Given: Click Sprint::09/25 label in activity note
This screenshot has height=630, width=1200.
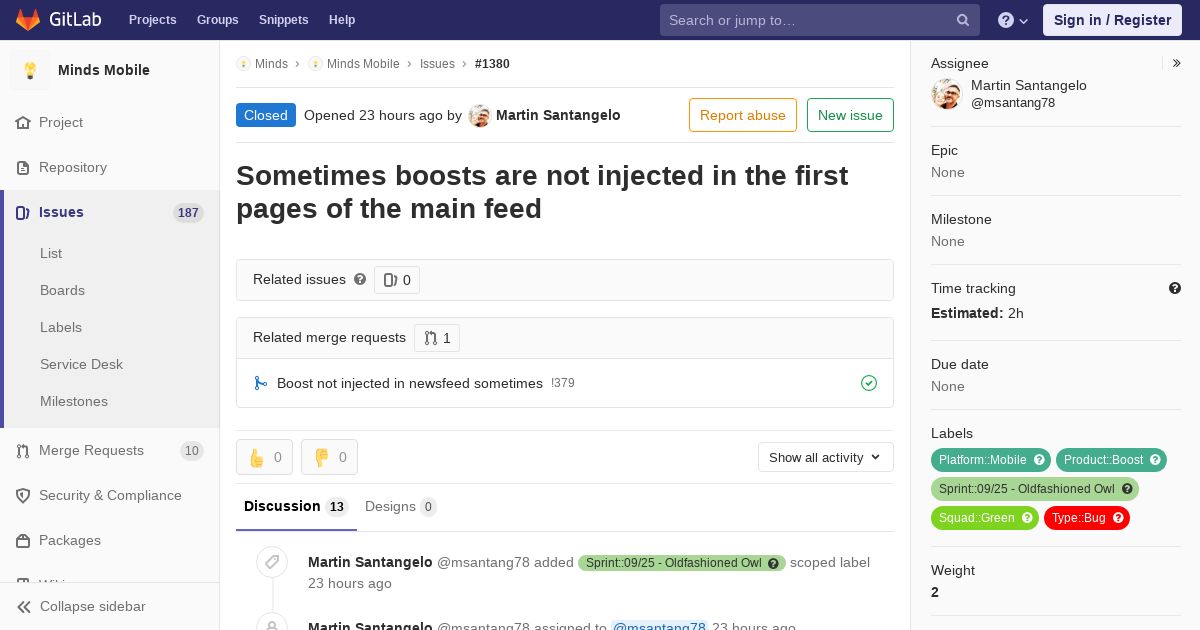Looking at the screenshot, I should click(x=673, y=563).
